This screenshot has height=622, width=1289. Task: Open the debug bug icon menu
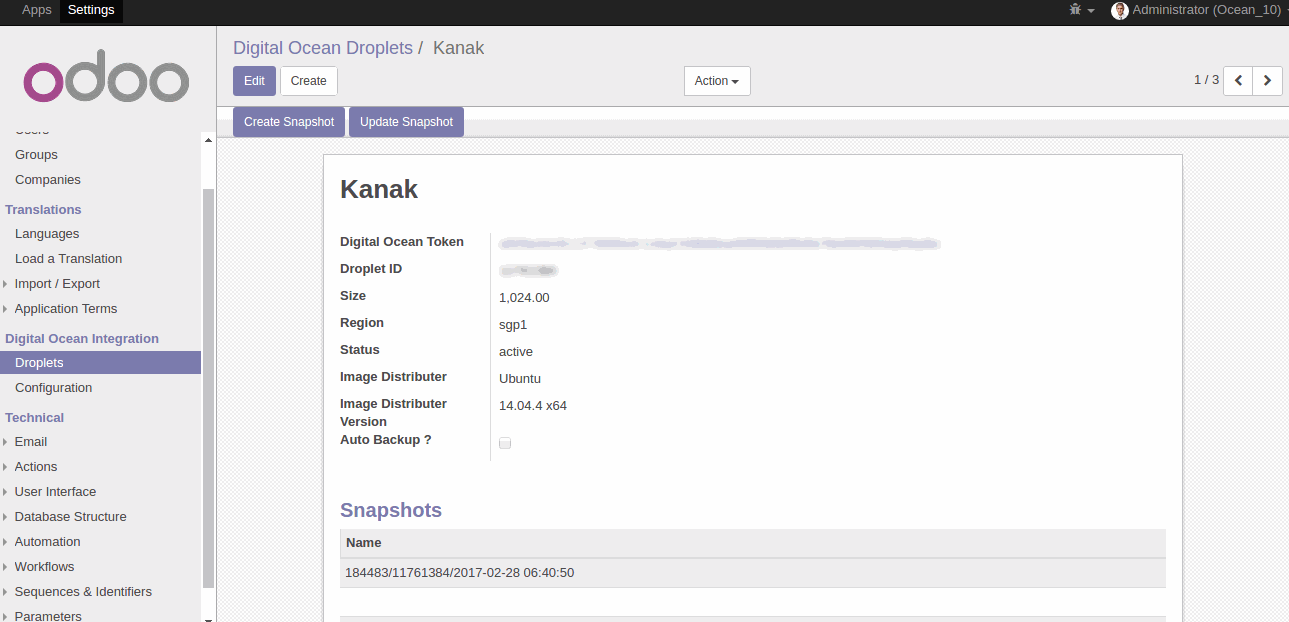tap(1081, 10)
